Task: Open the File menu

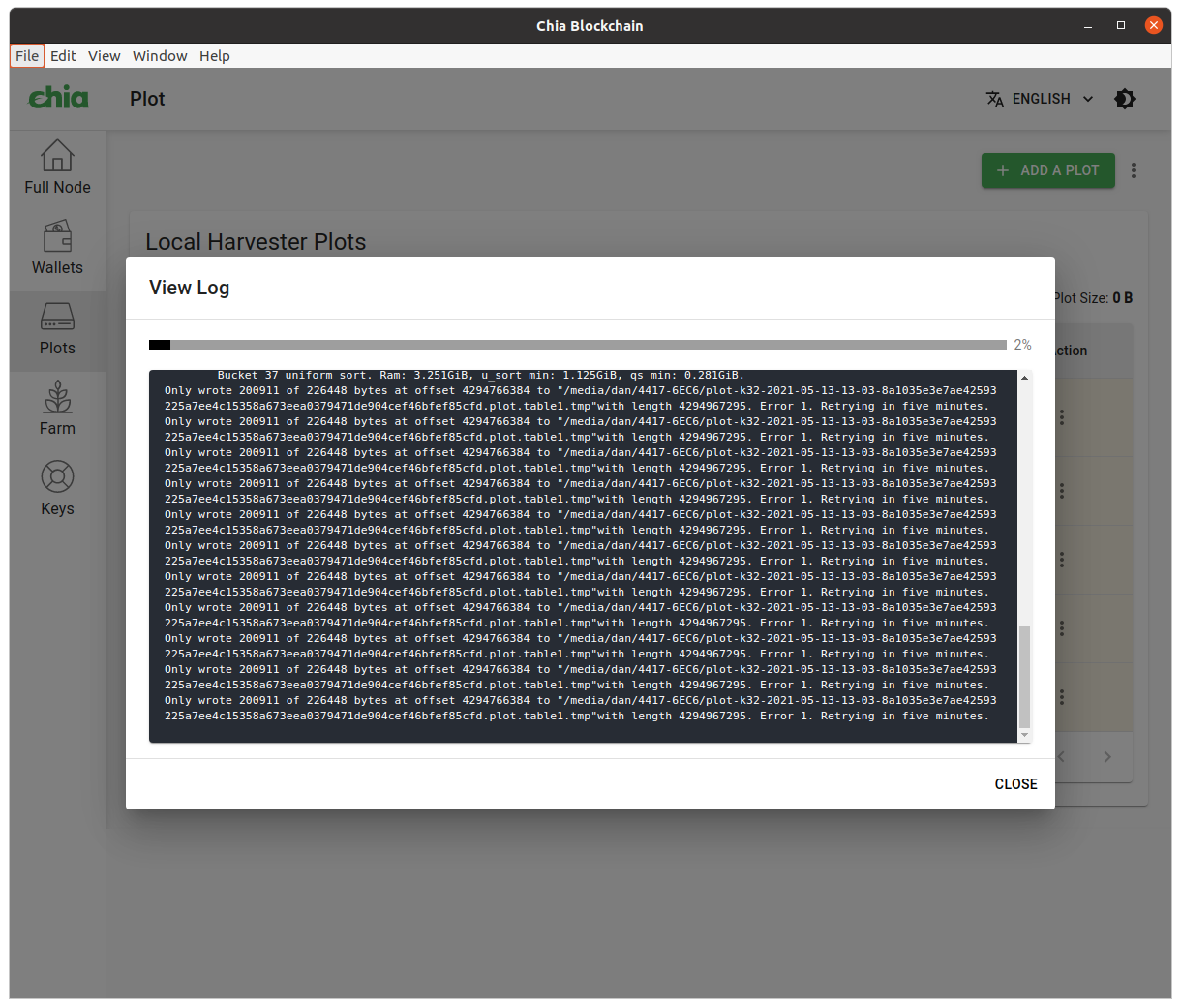Action: [27, 56]
